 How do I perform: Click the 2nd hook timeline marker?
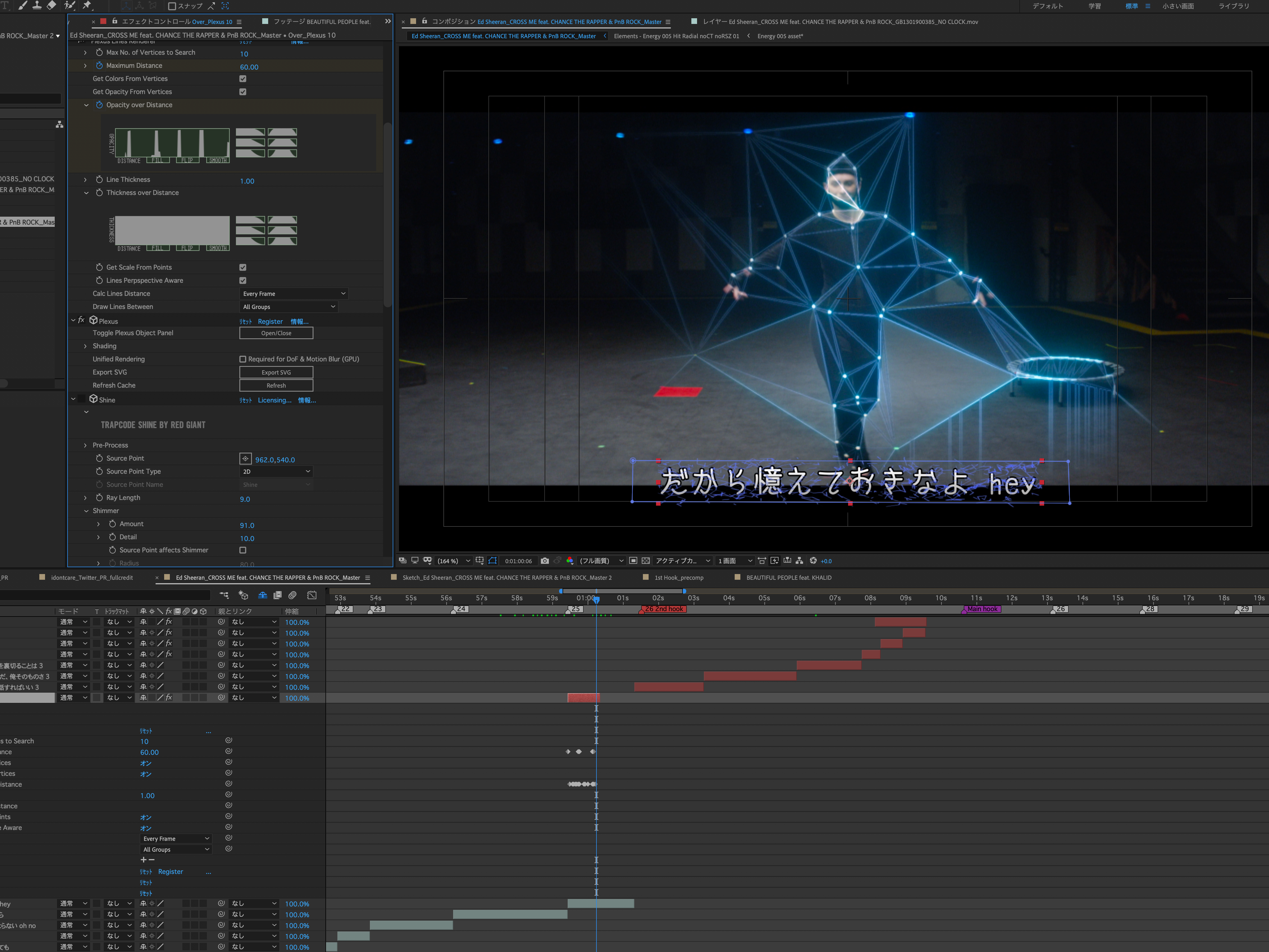coord(663,609)
